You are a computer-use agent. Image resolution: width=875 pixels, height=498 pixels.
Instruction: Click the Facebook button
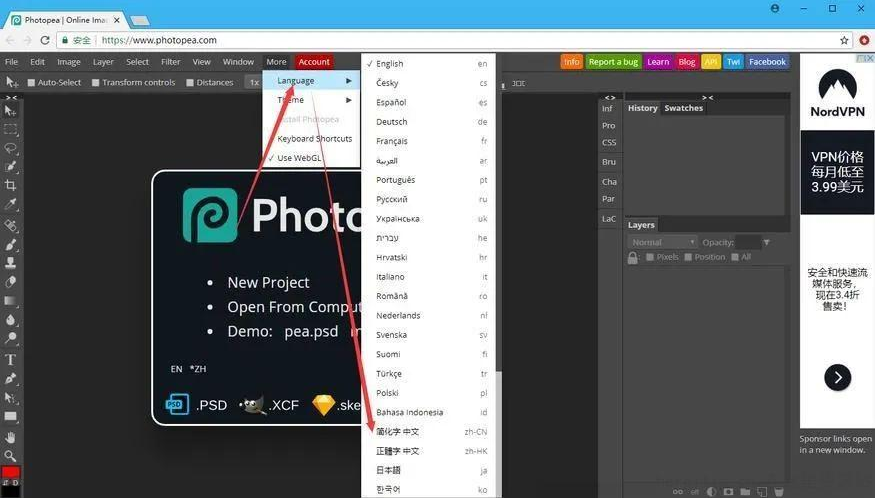pos(767,62)
